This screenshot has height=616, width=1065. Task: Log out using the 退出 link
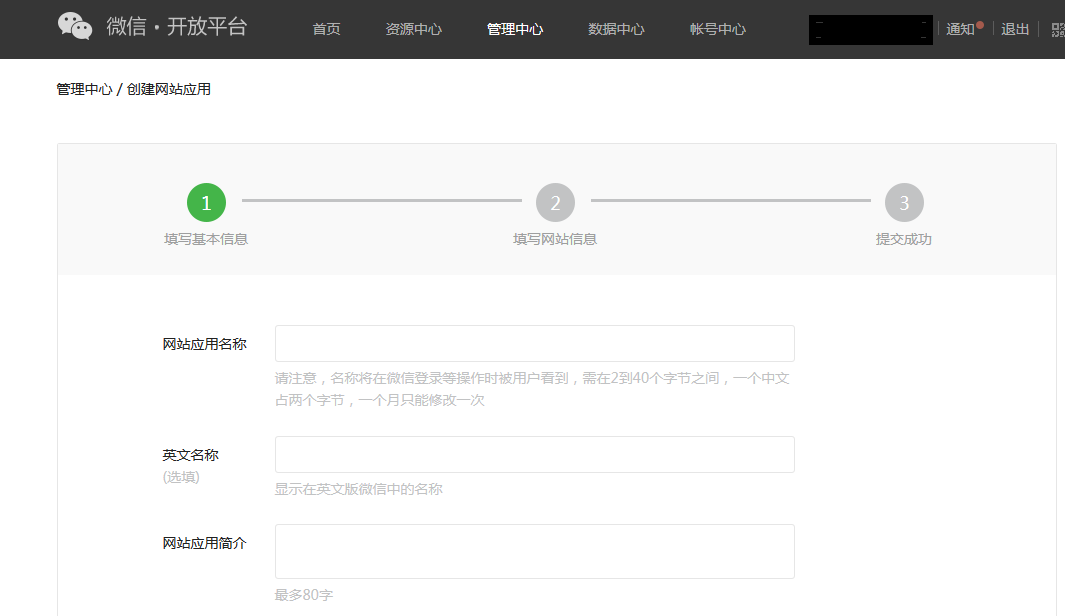1015,29
